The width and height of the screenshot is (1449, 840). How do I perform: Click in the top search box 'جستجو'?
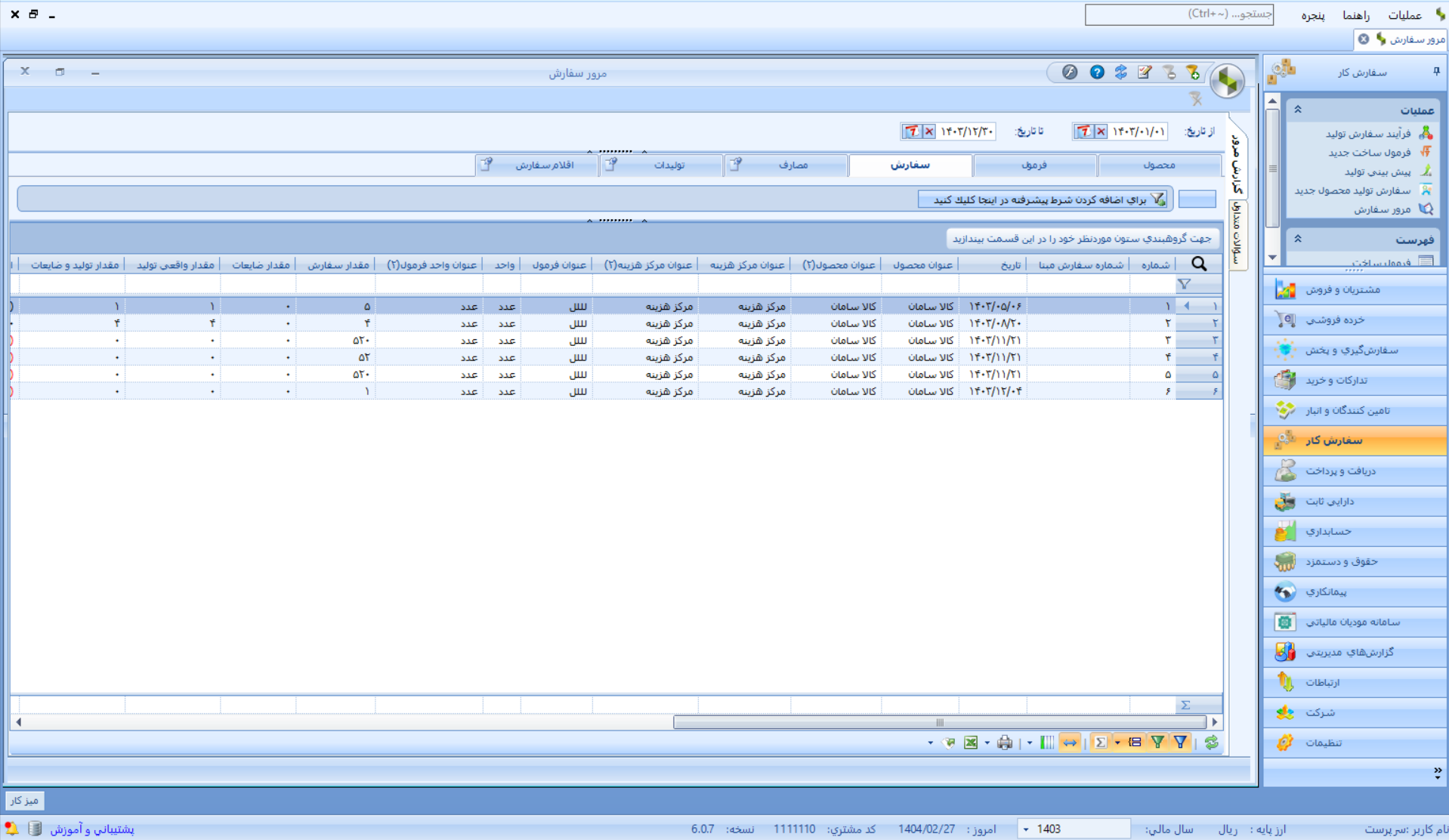coord(1179,14)
